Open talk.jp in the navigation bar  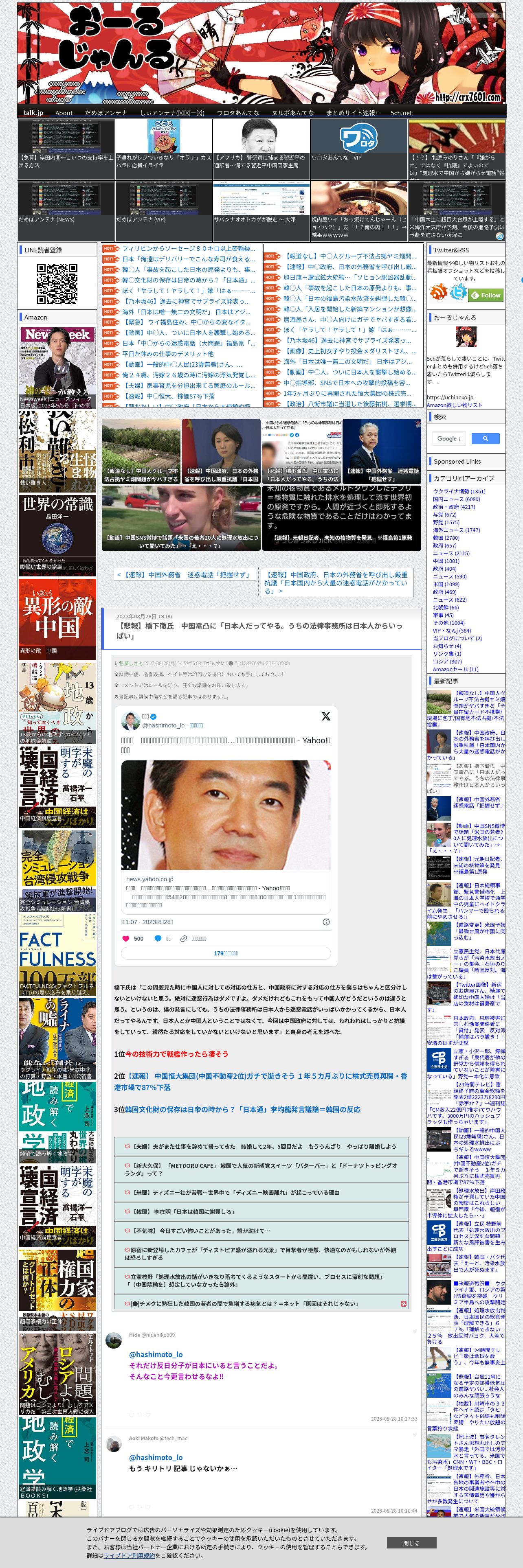pos(33,113)
